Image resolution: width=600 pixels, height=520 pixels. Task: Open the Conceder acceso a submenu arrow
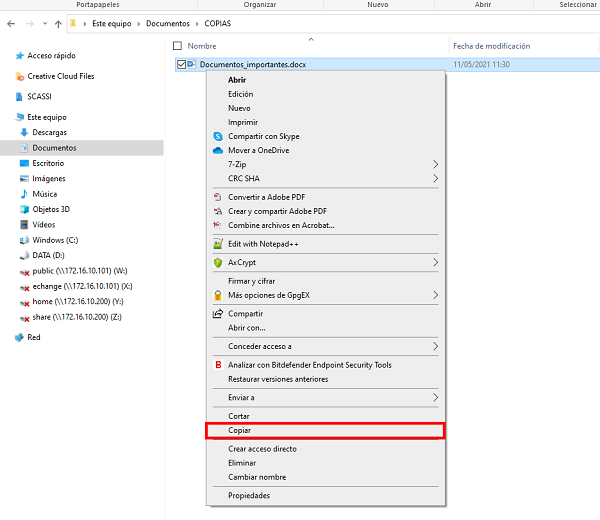tap(435, 346)
